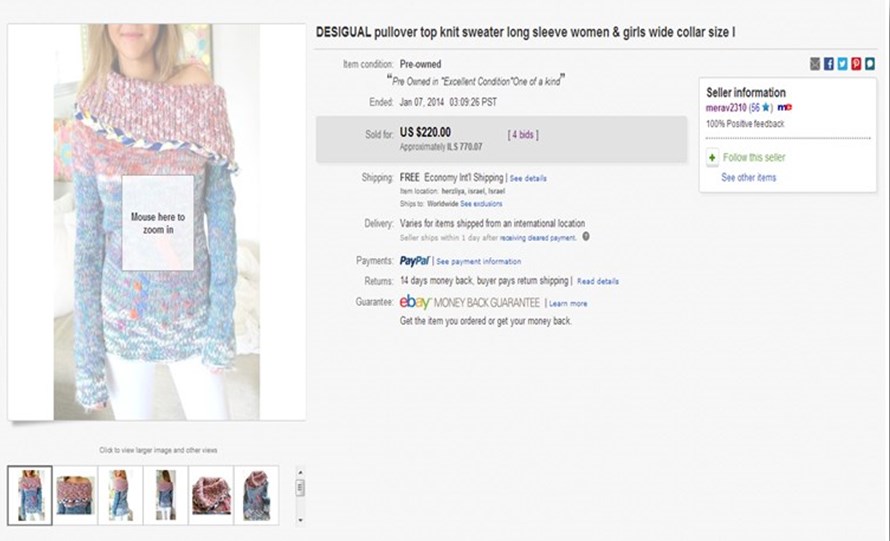Open seller profile merav2310

[726, 107]
